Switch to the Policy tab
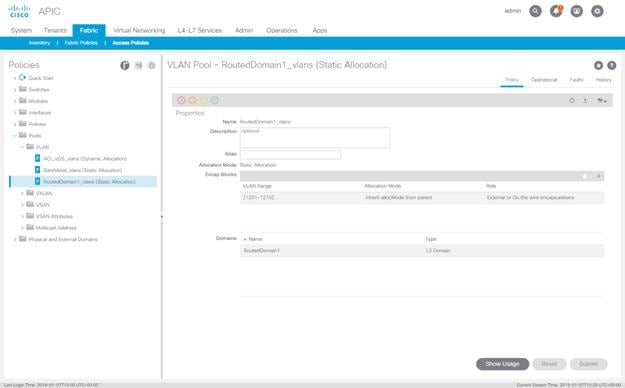This screenshot has height=388, width=625. [512, 80]
